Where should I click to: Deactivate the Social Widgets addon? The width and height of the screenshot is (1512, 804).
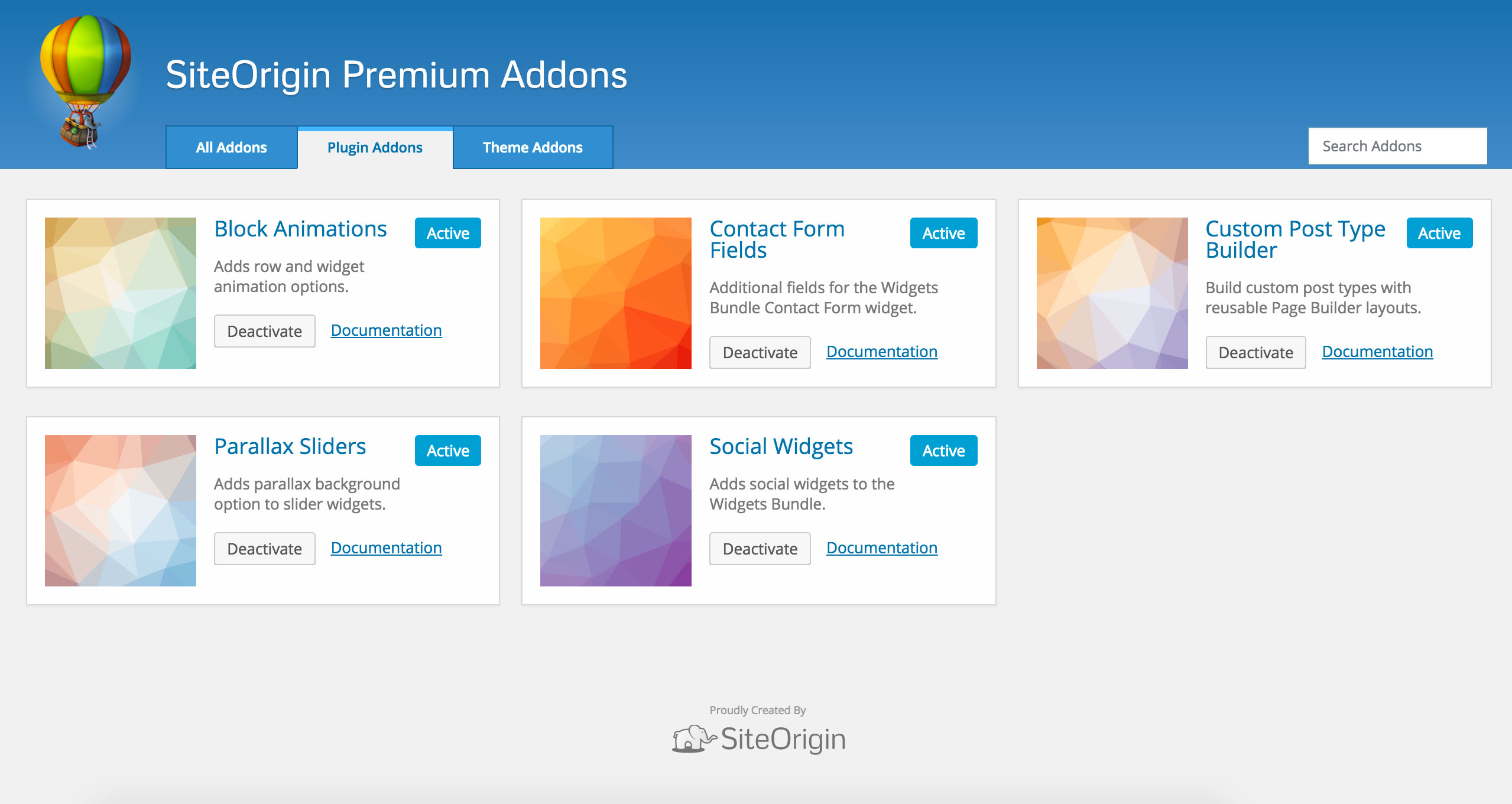click(760, 549)
